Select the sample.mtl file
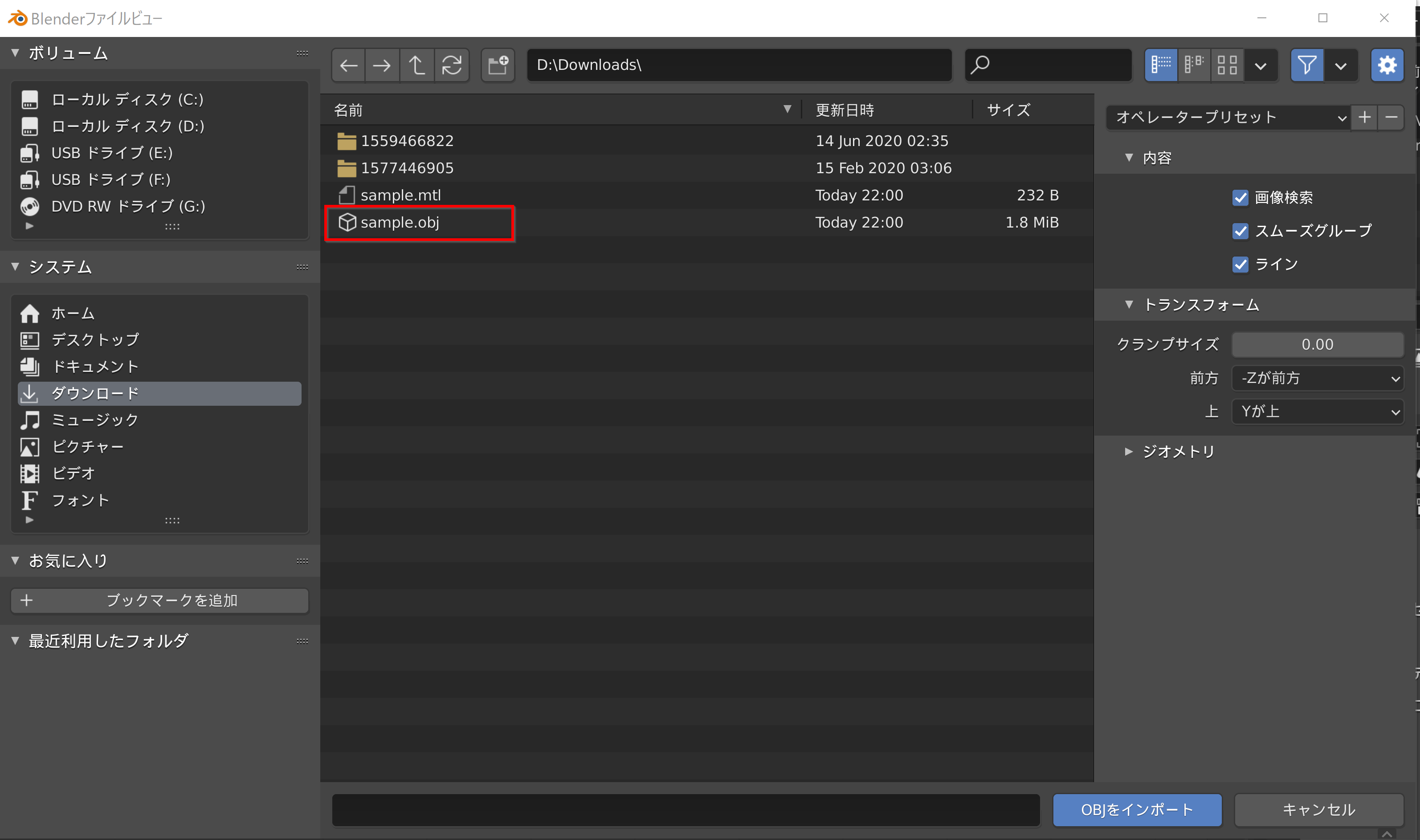This screenshot has height=840, width=1420. tap(707, 195)
